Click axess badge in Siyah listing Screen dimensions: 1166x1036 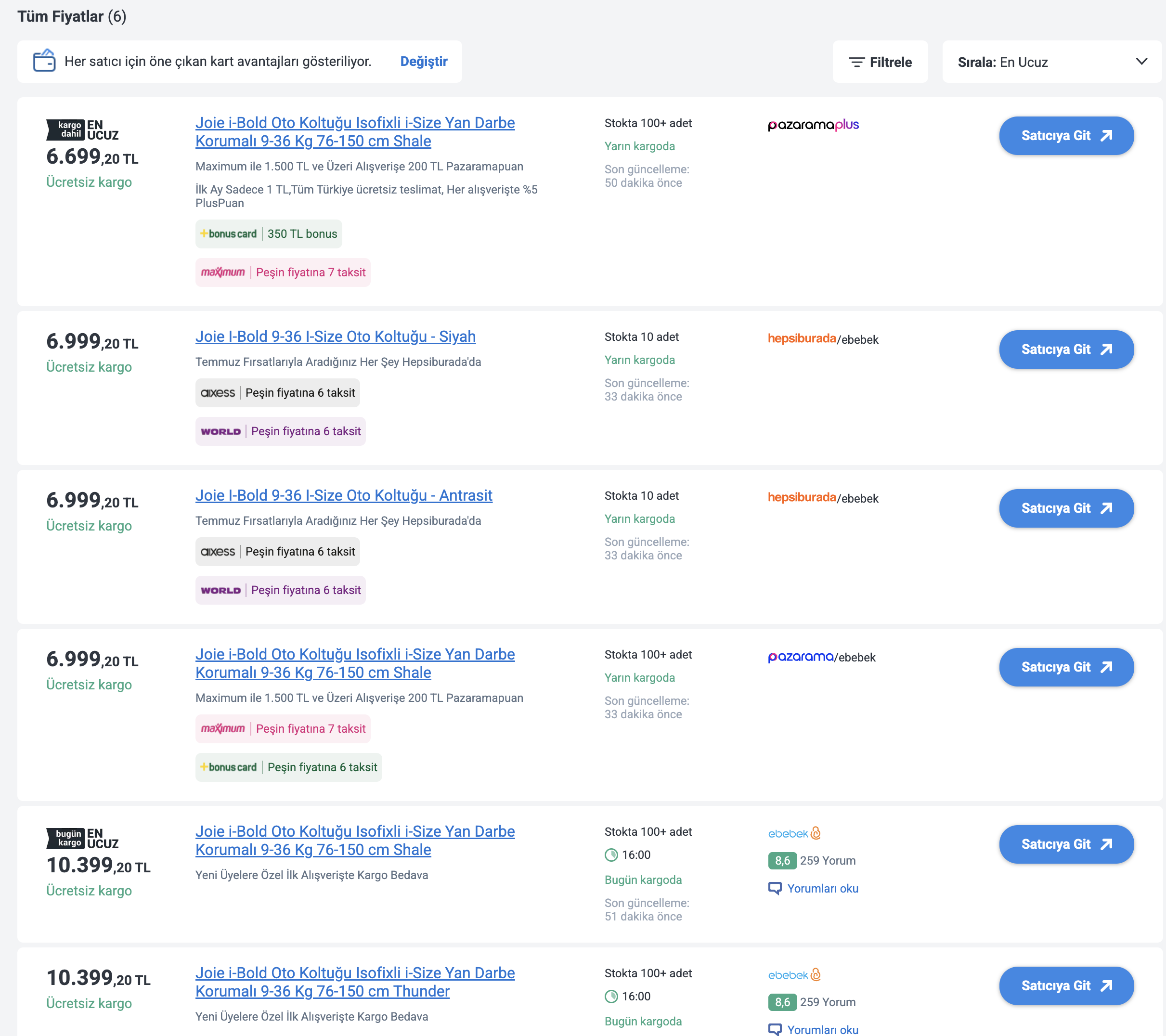coord(277,393)
